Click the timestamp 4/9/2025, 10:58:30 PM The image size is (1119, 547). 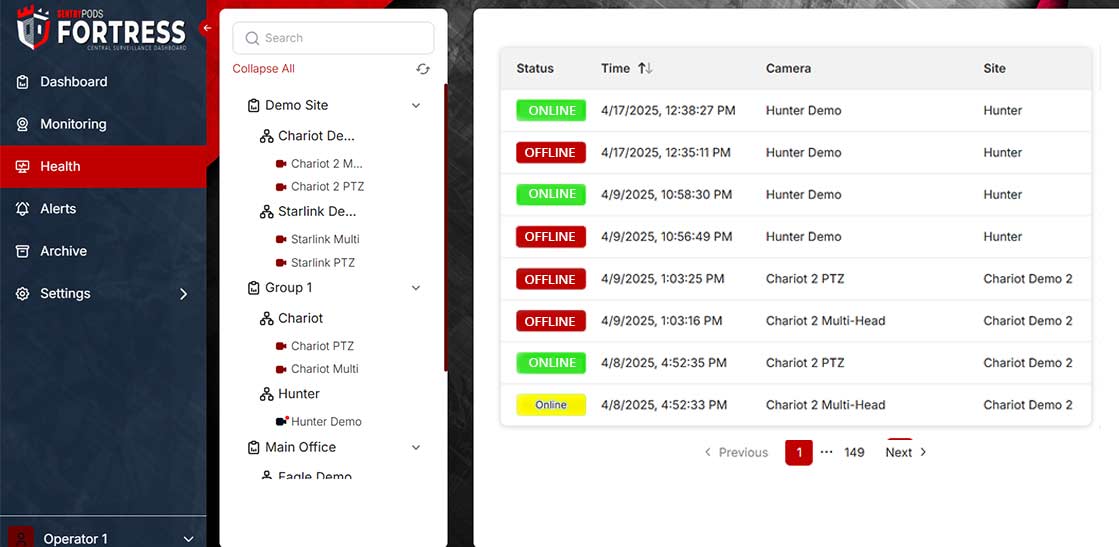[x=667, y=195]
